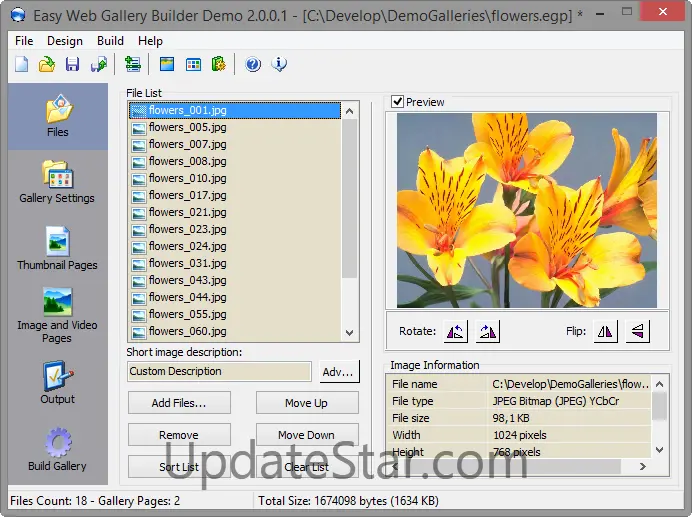Screen dimensions: 692x517
Task: Open Gallery Settings in sidebar
Action: 57,182
